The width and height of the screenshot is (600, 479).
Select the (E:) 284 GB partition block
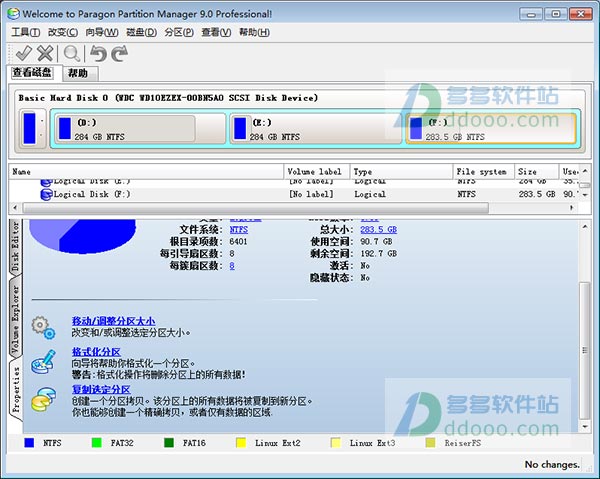click(x=316, y=129)
